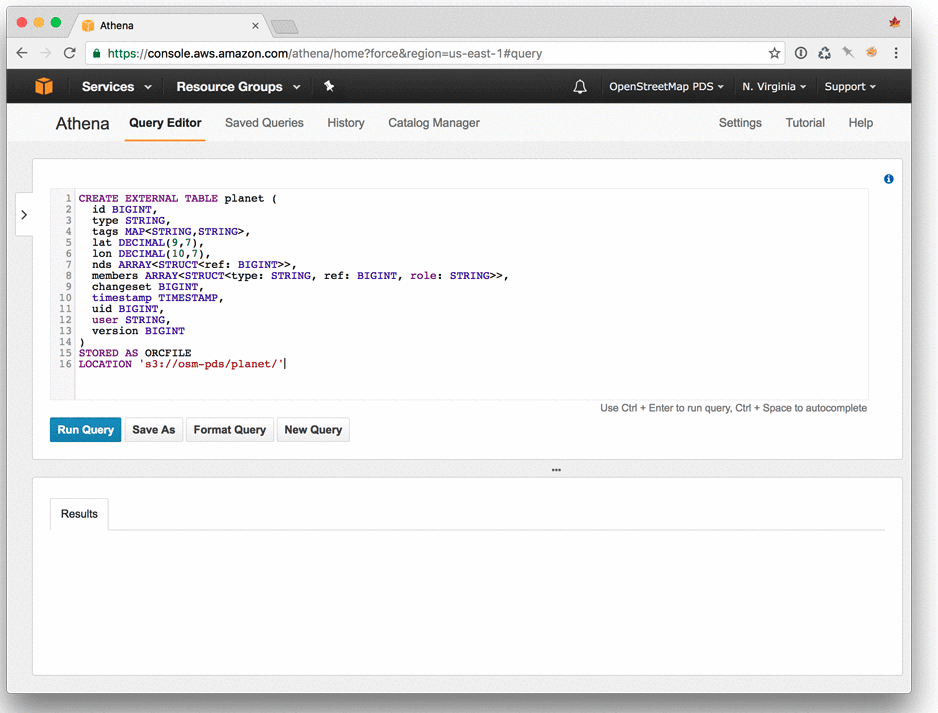Reload the page with refresh icon
Viewport: 938px width, 713px height.
[69, 53]
